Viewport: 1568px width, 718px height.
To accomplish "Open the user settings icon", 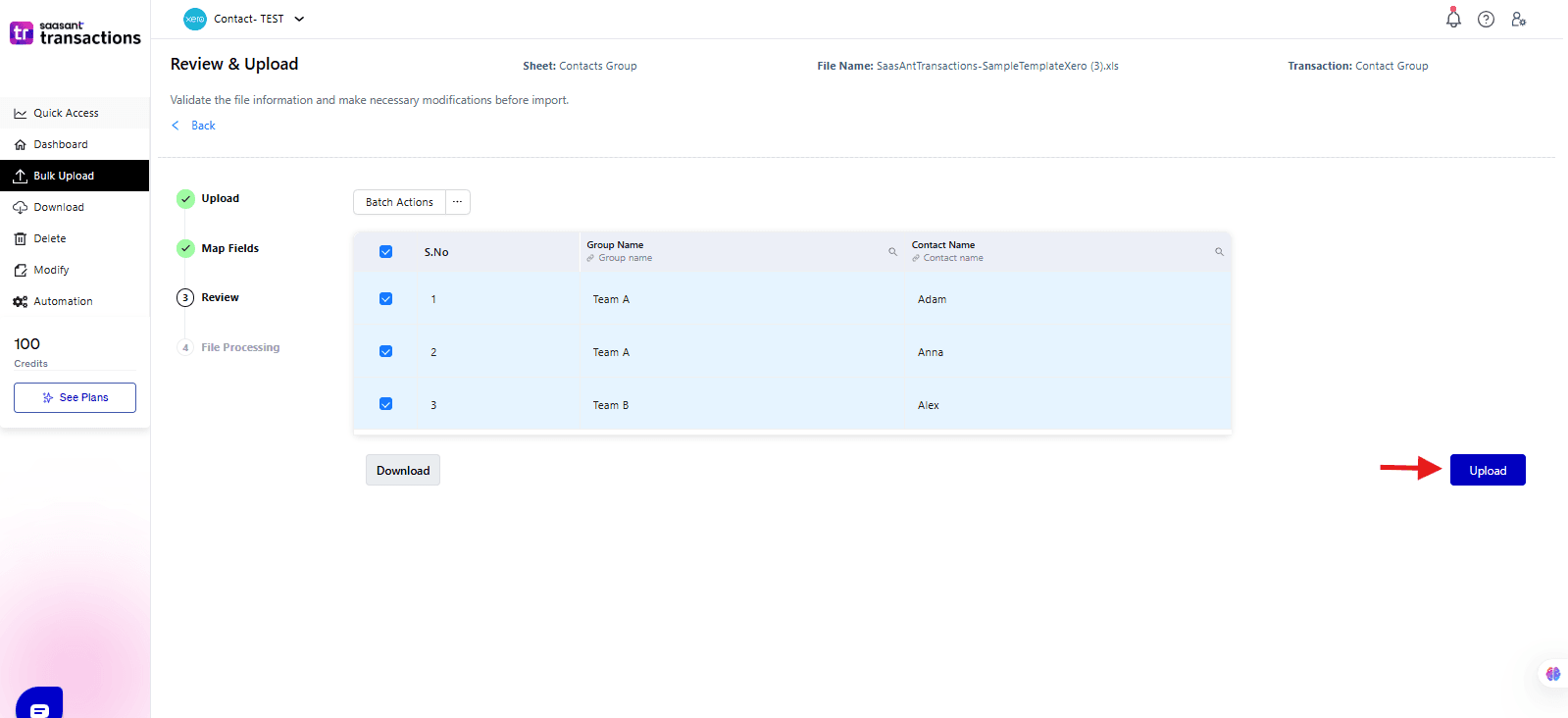I will [1518, 19].
